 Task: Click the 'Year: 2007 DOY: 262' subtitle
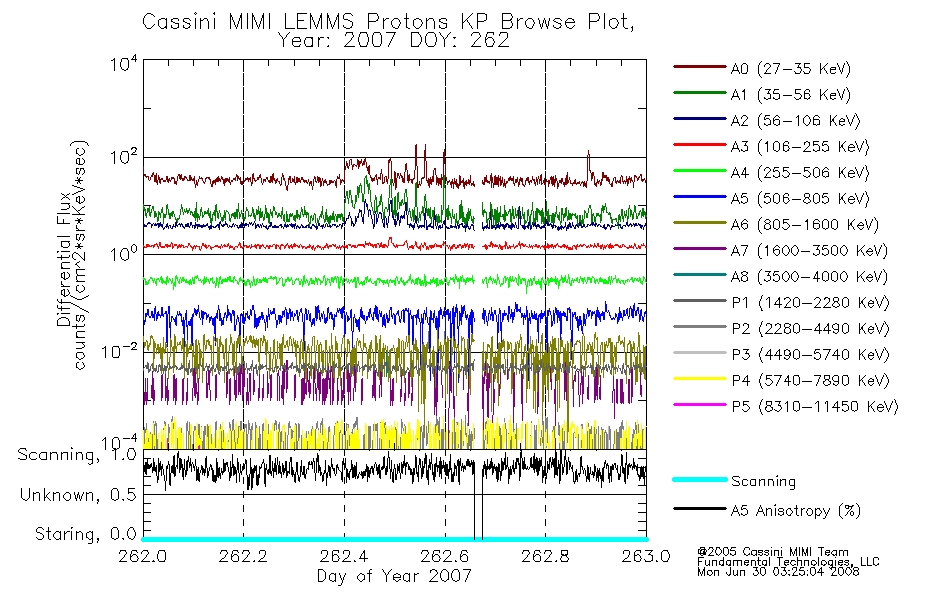(x=394, y=41)
